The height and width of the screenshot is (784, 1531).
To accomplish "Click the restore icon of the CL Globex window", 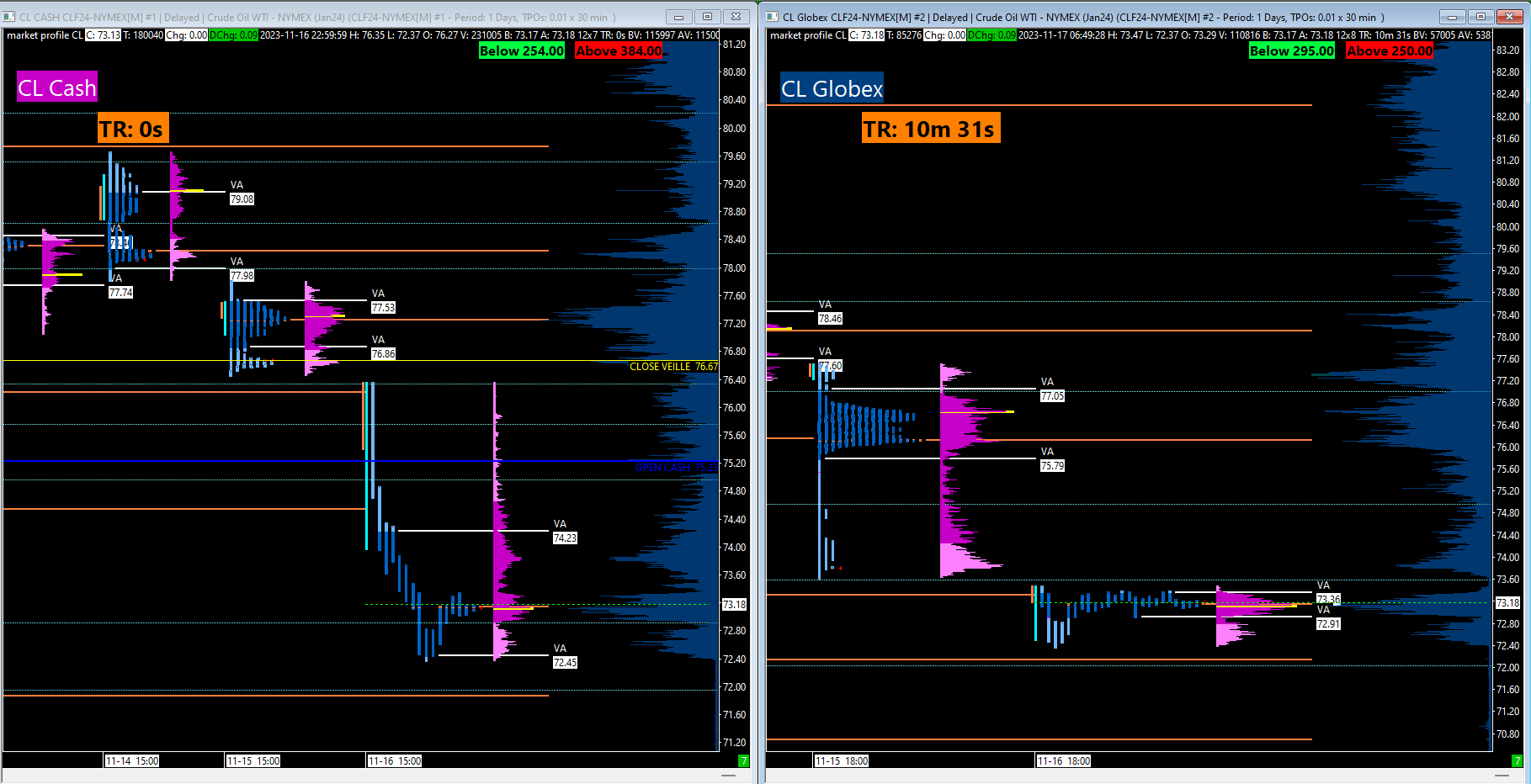I will click(x=1480, y=16).
